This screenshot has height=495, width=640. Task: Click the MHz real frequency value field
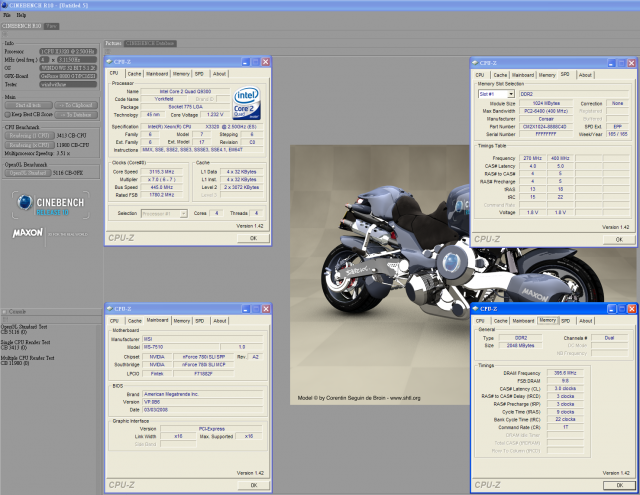pos(77,60)
